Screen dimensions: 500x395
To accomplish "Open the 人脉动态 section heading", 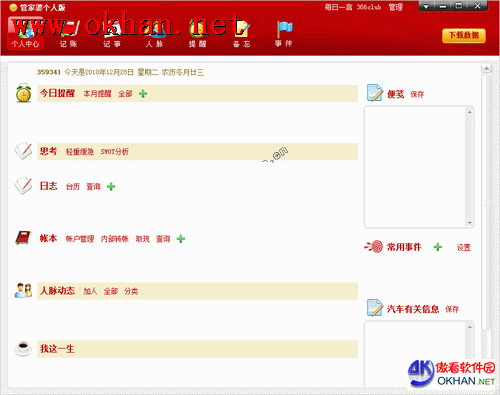I will (x=57, y=291).
